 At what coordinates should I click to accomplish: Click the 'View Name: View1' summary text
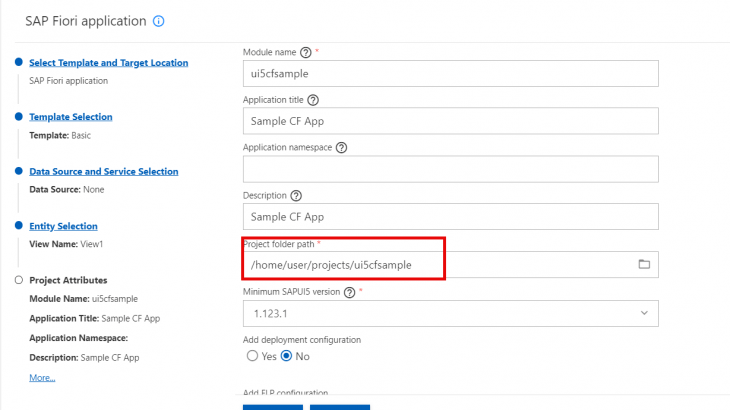pos(66,244)
